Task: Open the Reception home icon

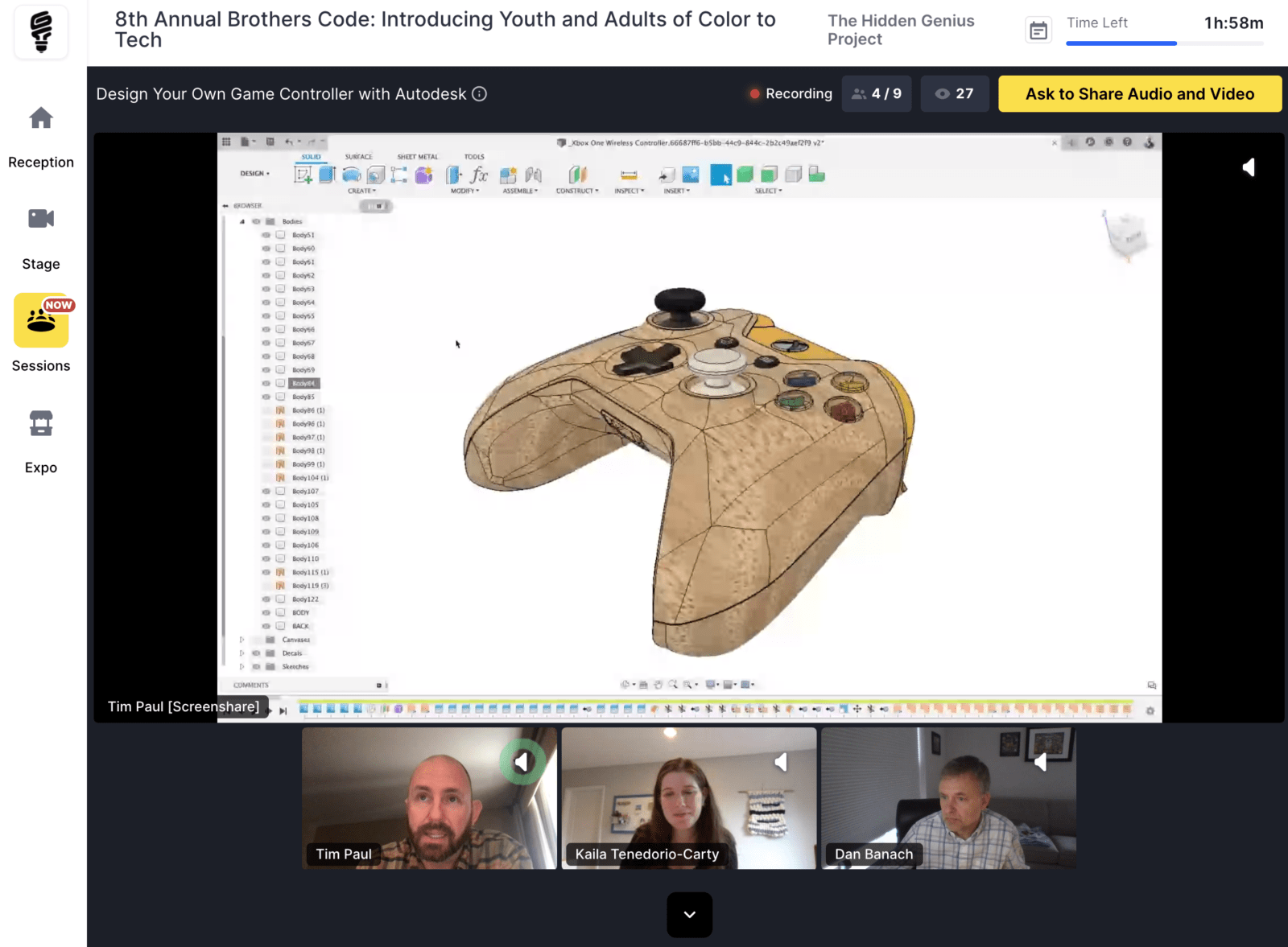Action: pos(41,119)
